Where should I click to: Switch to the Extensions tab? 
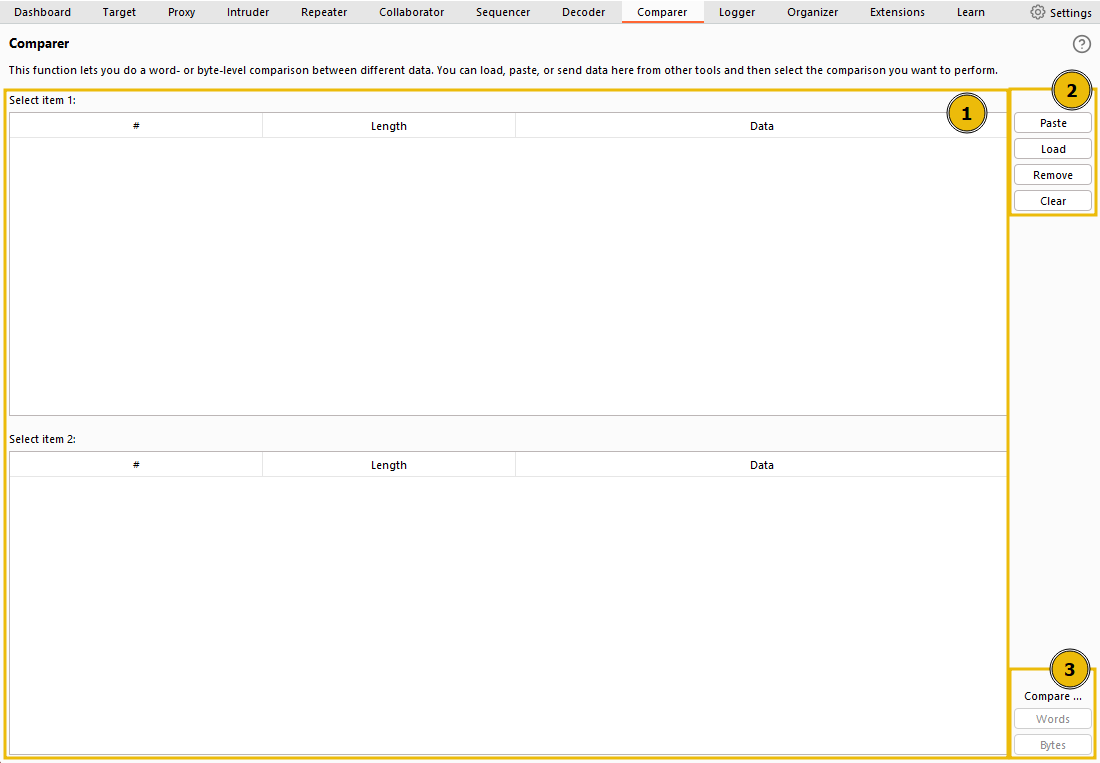coord(897,12)
